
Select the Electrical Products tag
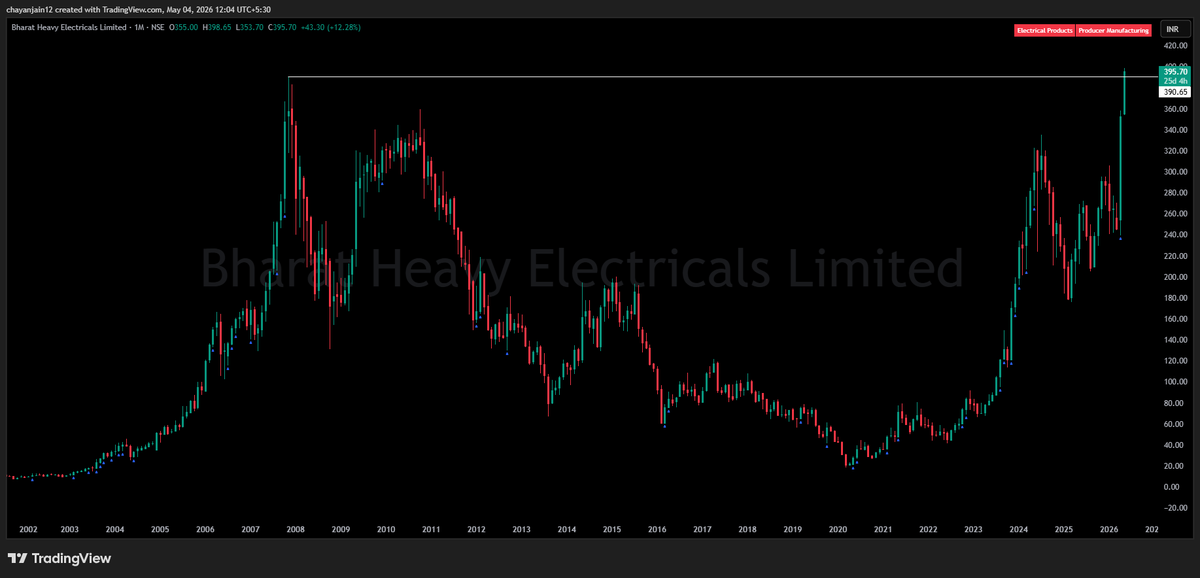click(1044, 31)
